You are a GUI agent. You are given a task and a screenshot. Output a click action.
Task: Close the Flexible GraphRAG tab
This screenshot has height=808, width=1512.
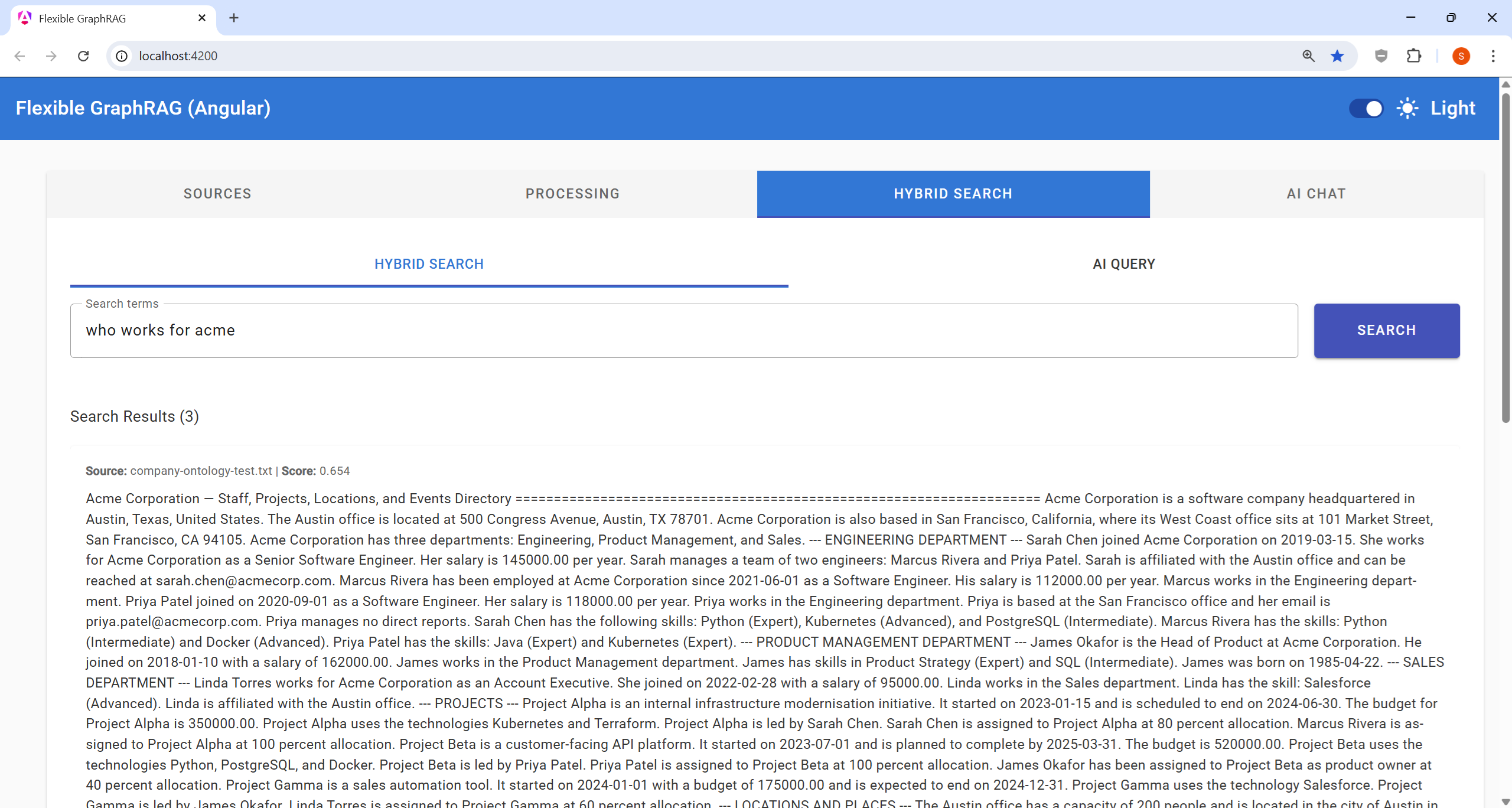tap(202, 18)
